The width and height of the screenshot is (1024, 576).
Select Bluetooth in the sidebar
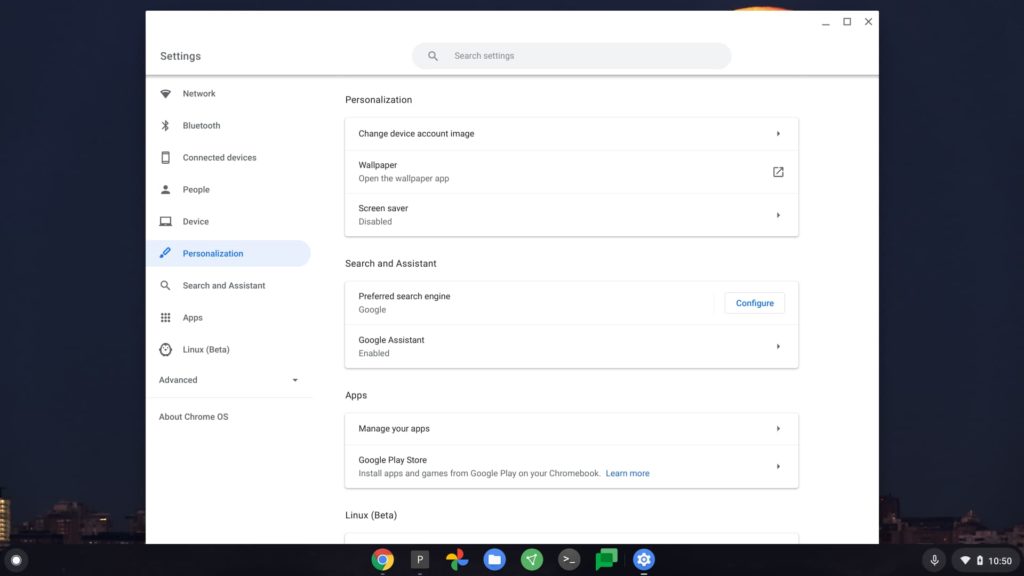click(x=229, y=125)
